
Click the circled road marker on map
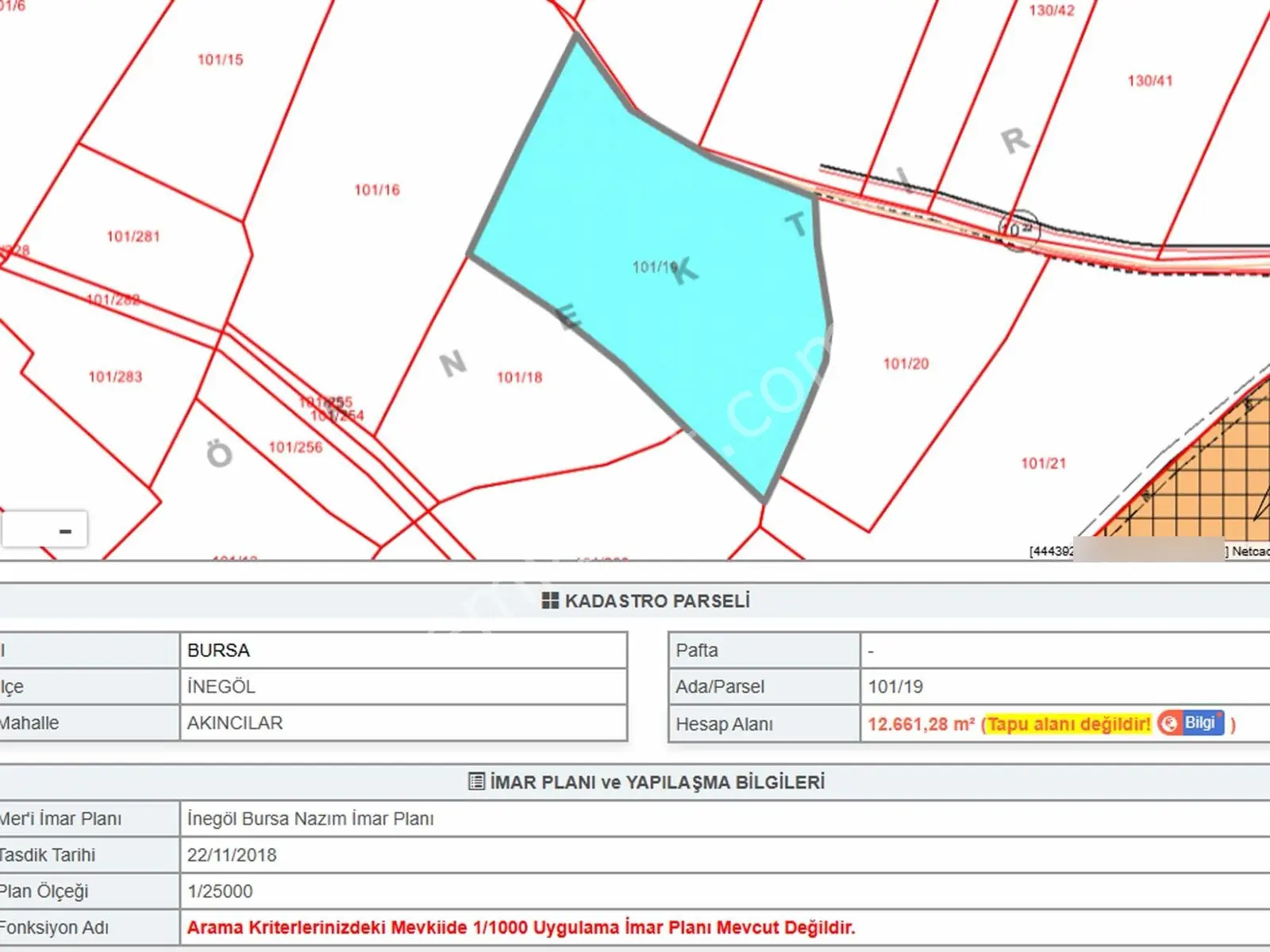click(1018, 230)
